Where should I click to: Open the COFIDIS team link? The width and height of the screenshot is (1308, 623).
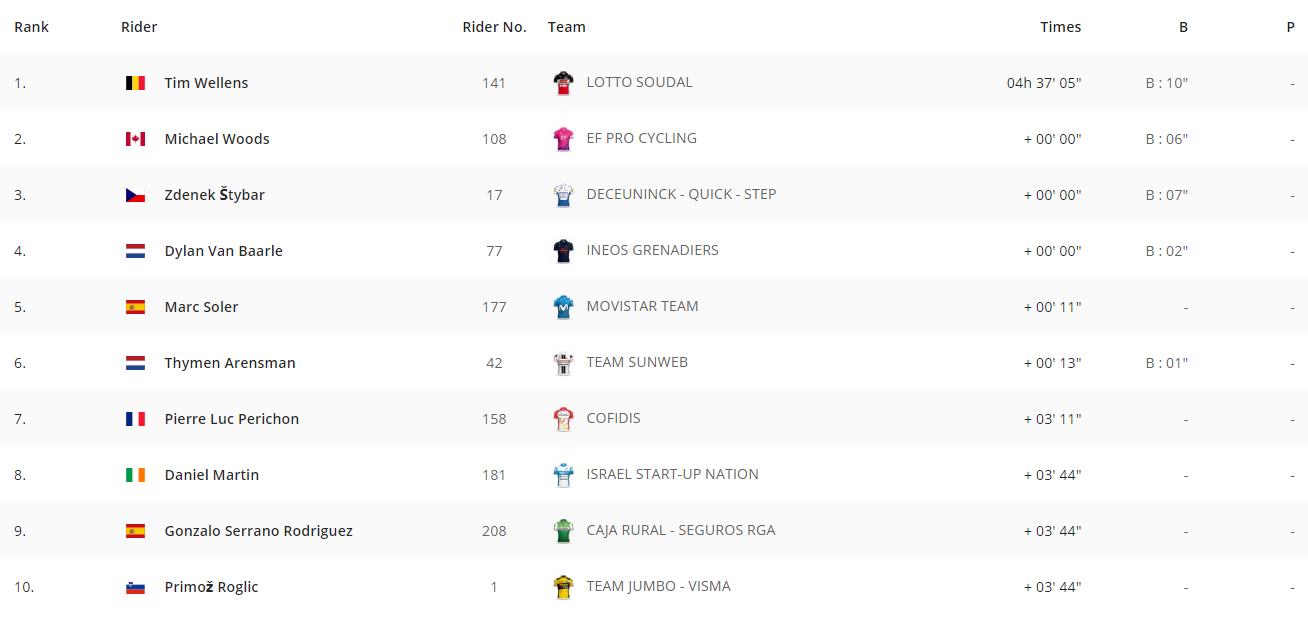pos(613,418)
